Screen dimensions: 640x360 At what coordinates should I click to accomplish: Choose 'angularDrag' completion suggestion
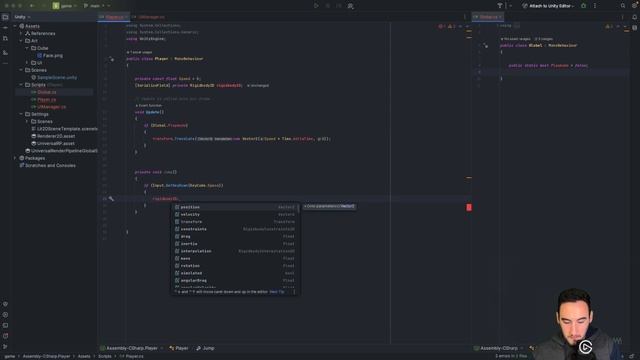(x=235, y=280)
